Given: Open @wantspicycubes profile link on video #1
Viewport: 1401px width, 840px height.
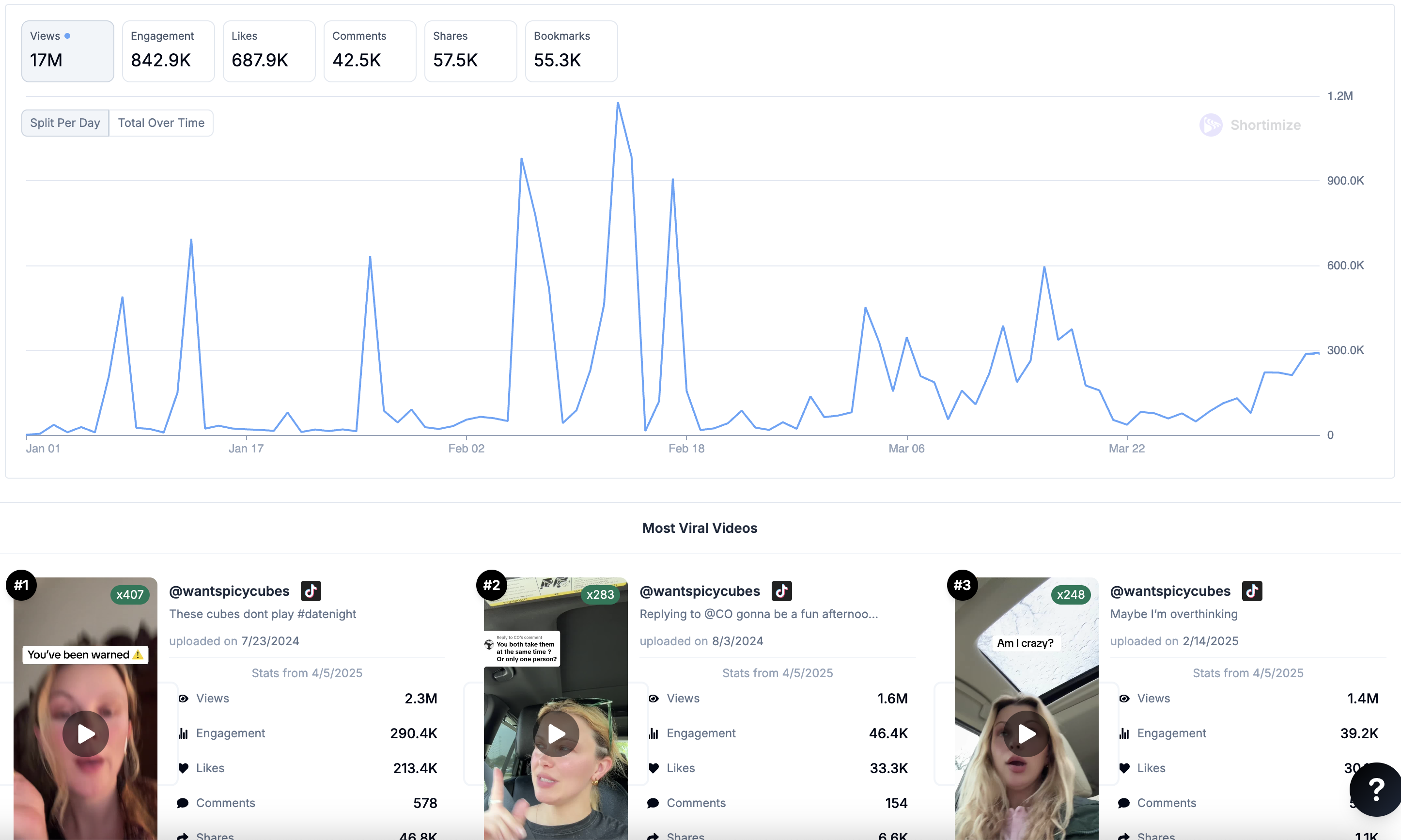Looking at the screenshot, I should click(229, 591).
